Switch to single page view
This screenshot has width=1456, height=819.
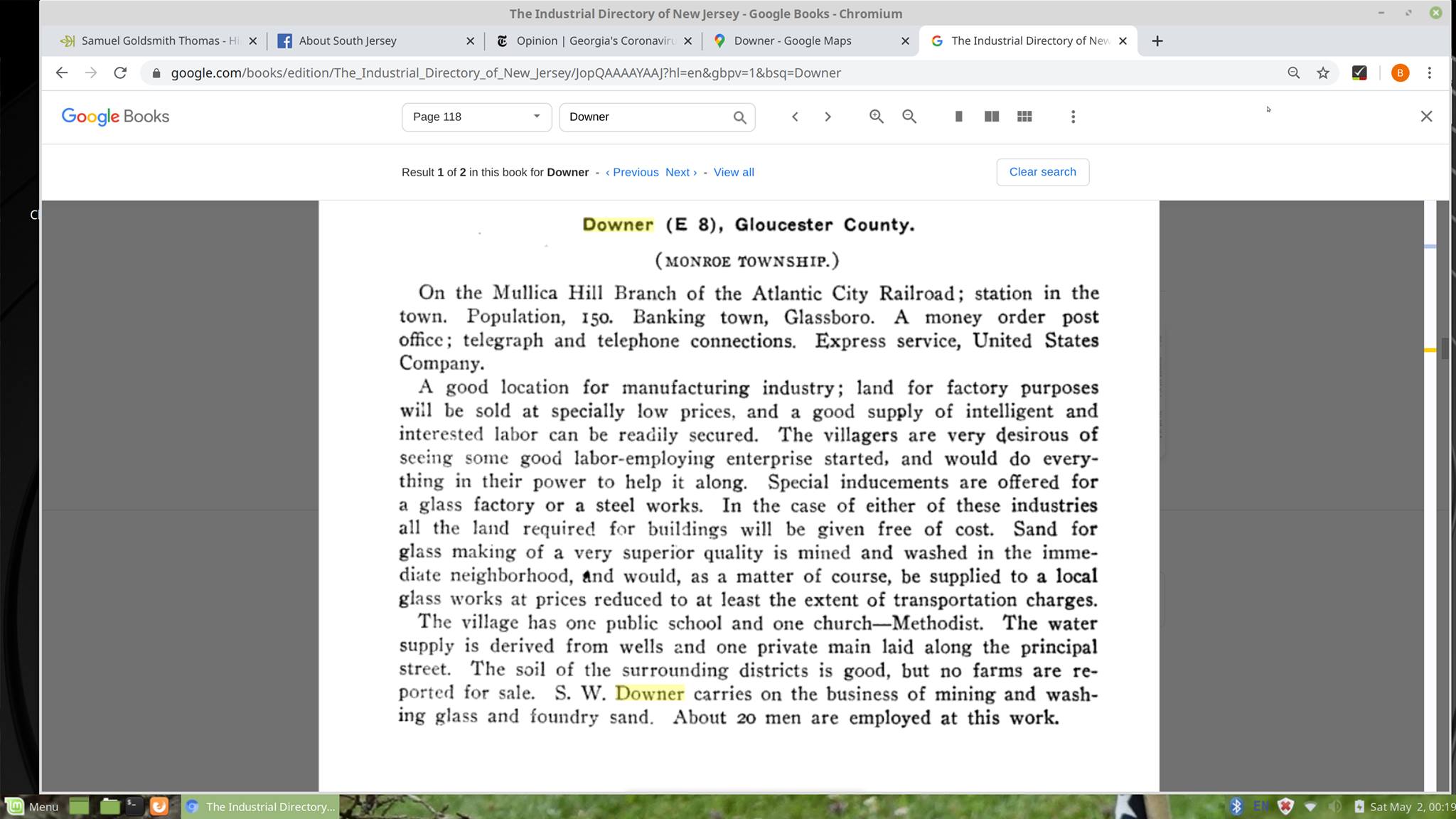click(958, 117)
